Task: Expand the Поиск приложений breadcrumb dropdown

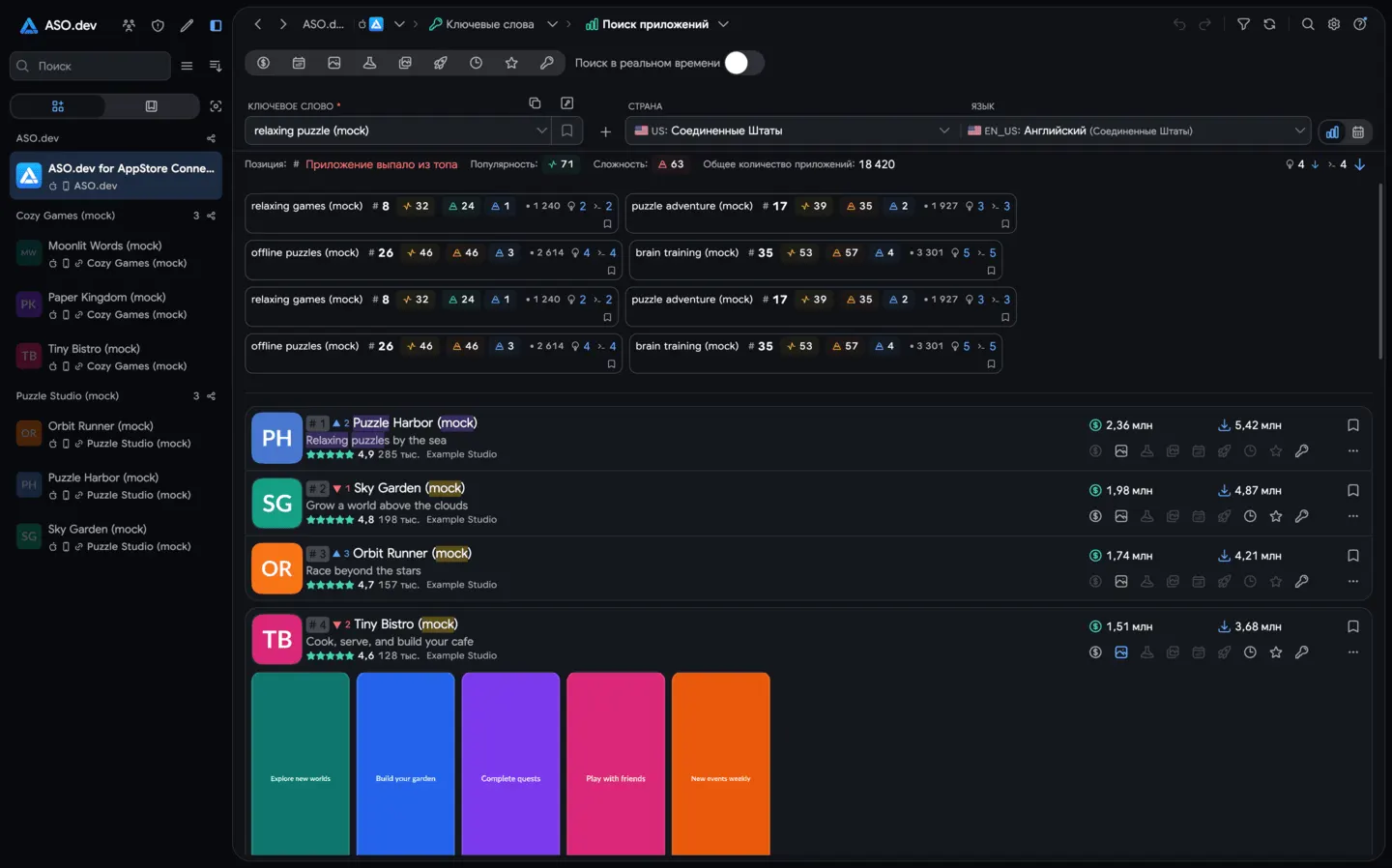Action: point(723,24)
